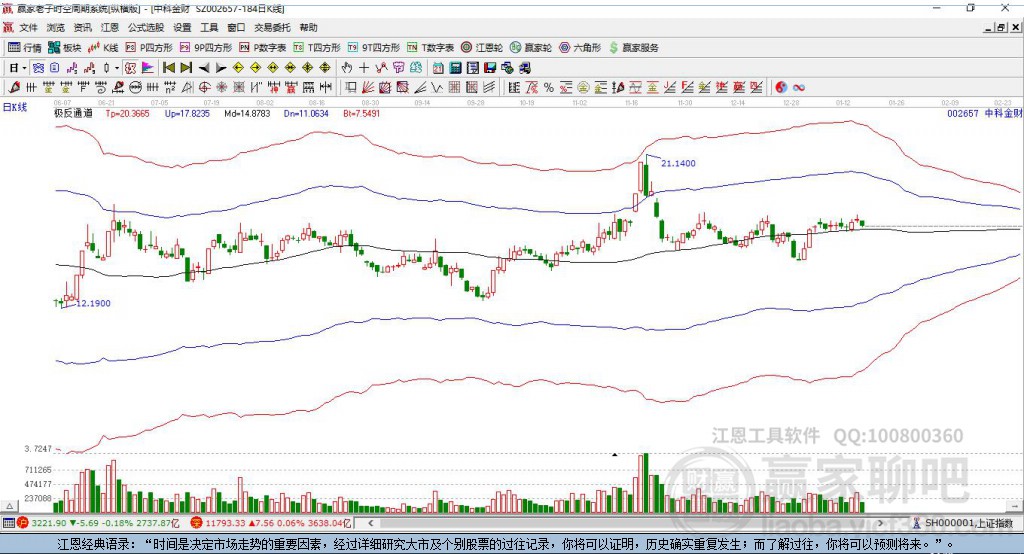The height and width of the screenshot is (554, 1024).
Task: Toggle the 权 rights-adjustment icon
Action: [x=130, y=68]
